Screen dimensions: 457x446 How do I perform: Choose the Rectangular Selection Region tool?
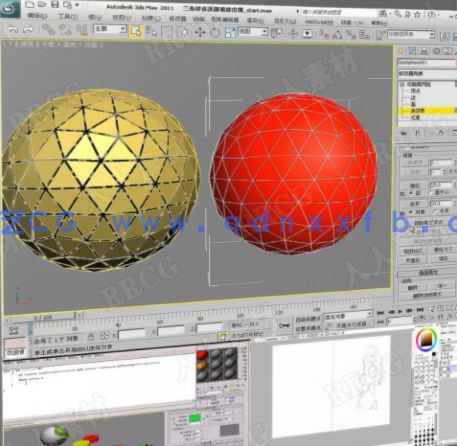tap(167, 32)
